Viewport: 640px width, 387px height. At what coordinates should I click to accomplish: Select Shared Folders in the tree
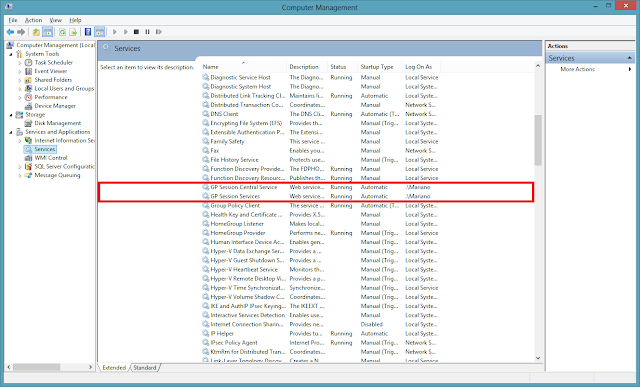[53, 80]
